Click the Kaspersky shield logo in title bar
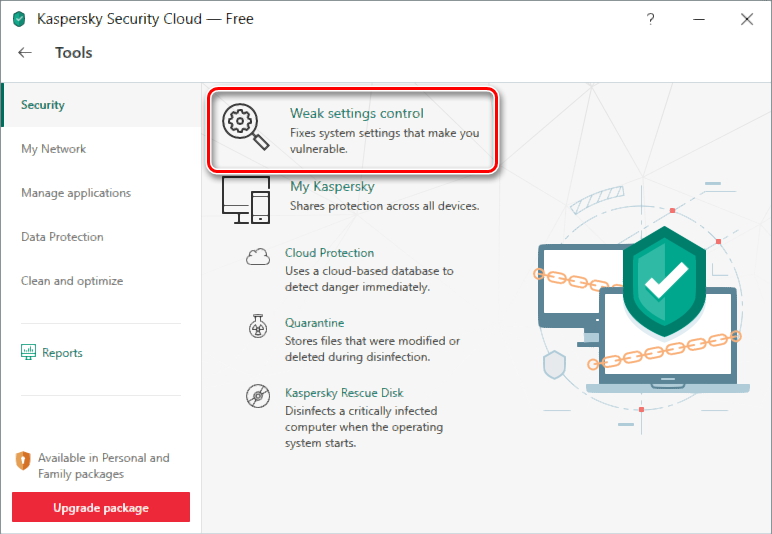772x534 pixels. click(x=19, y=19)
